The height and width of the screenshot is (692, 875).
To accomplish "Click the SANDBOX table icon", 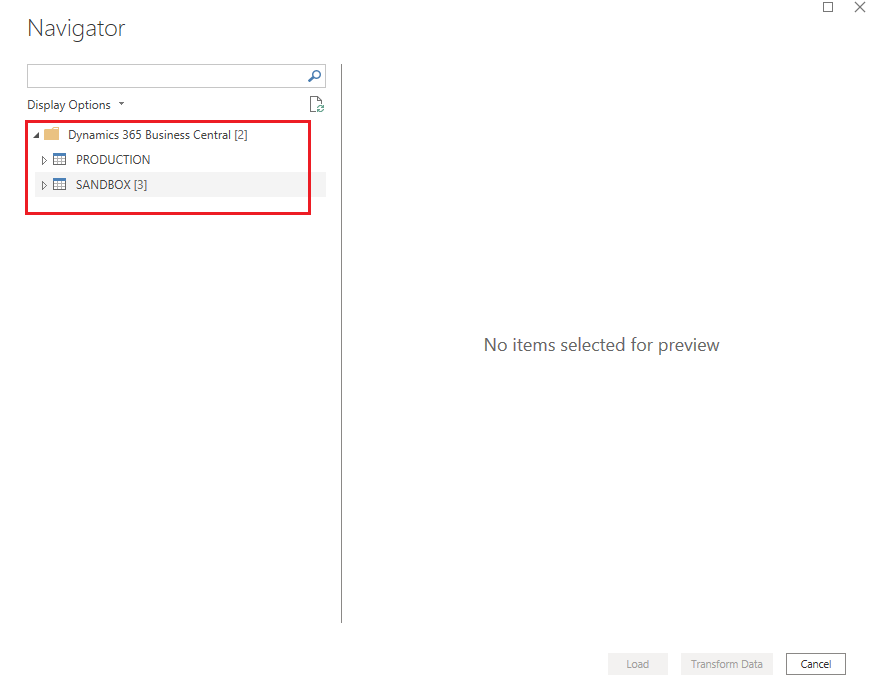I will [x=60, y=184].
